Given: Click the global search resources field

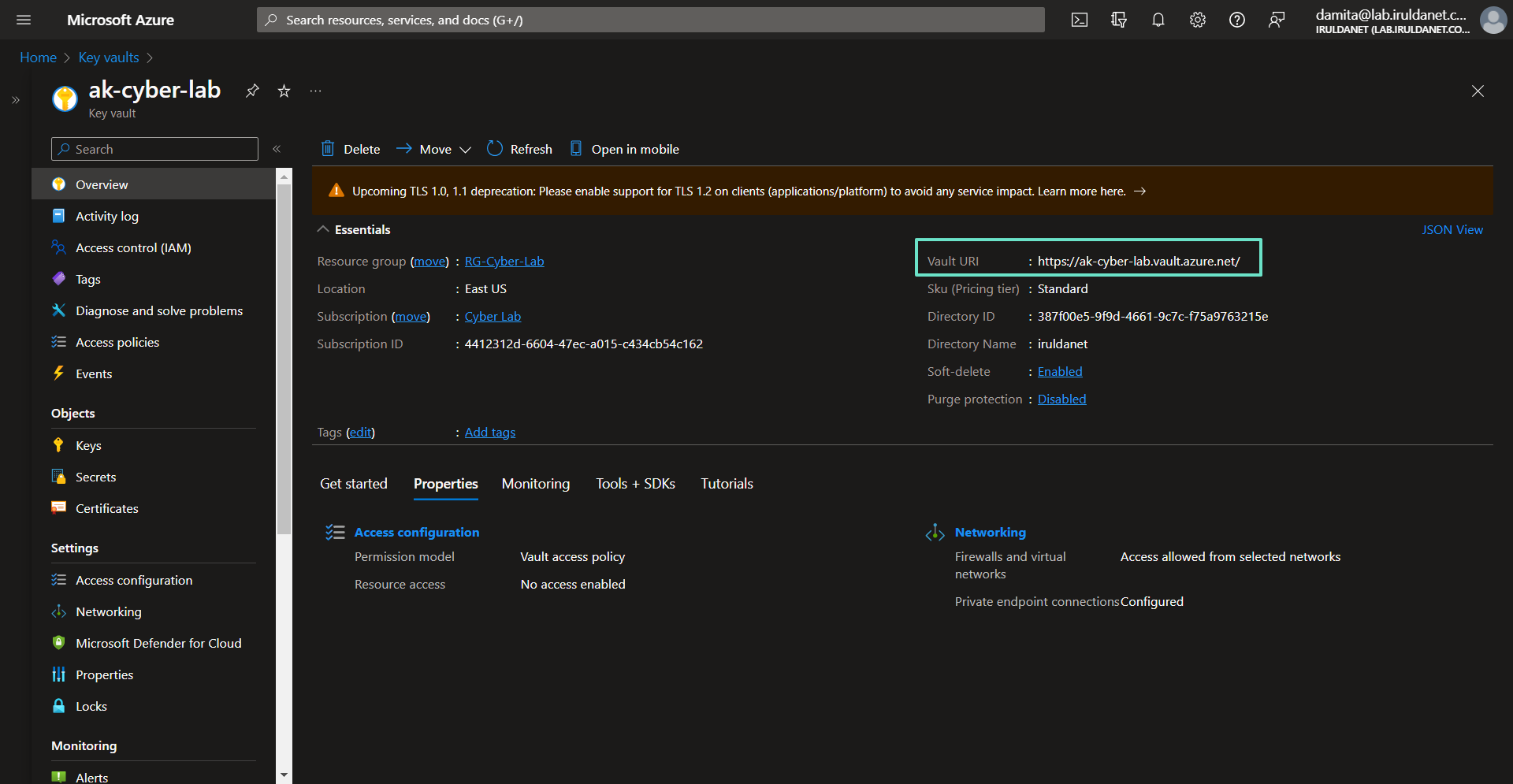Looking at the screenshot, I should pyautogui.click(x=650, y=20).
